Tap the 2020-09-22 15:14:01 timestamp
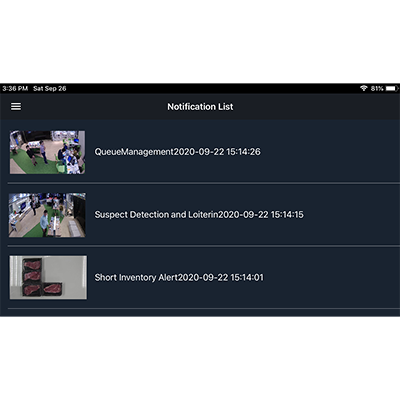 [221, 277]
